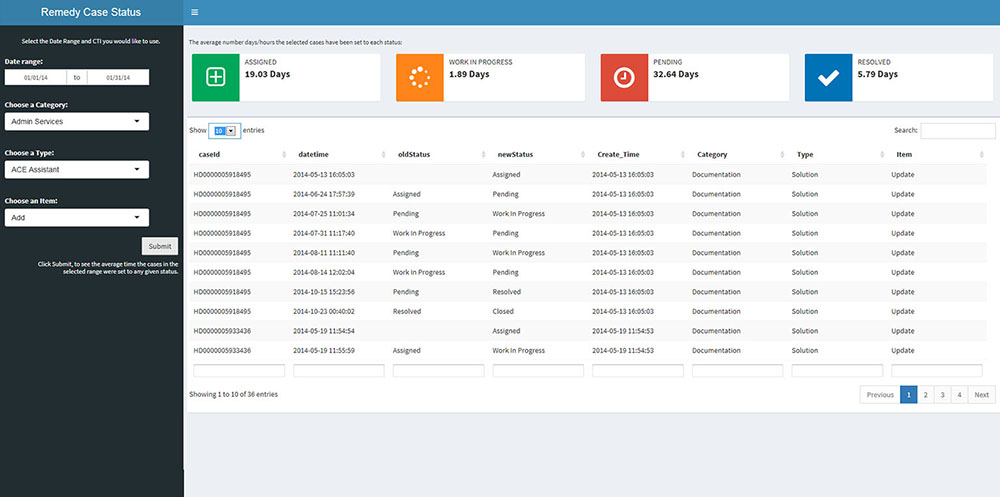Sort table by caseId column arrows
The height and width of the screenshot is (497, 1000).
tap(284, 154)
